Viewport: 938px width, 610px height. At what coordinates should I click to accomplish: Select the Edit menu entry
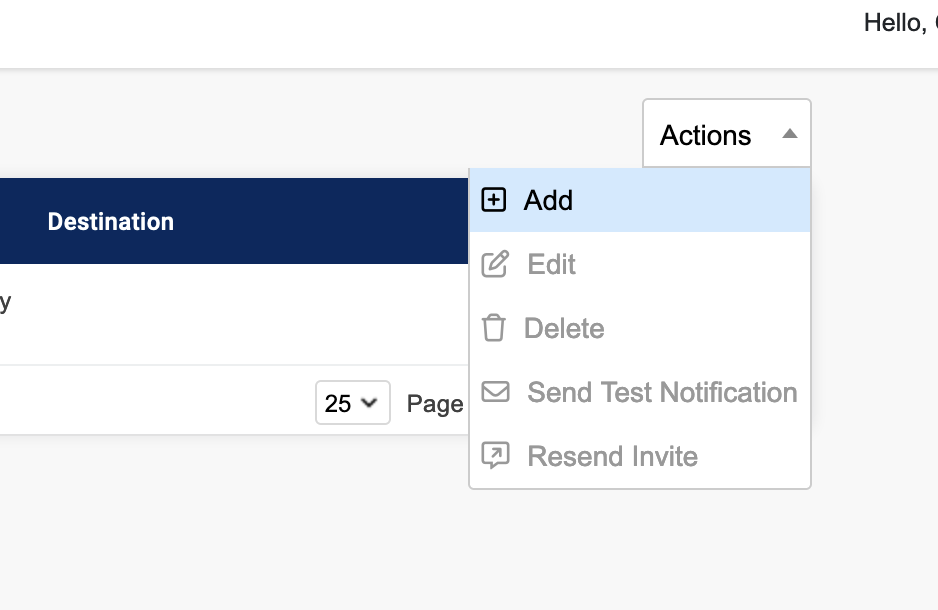pos(552,264)
